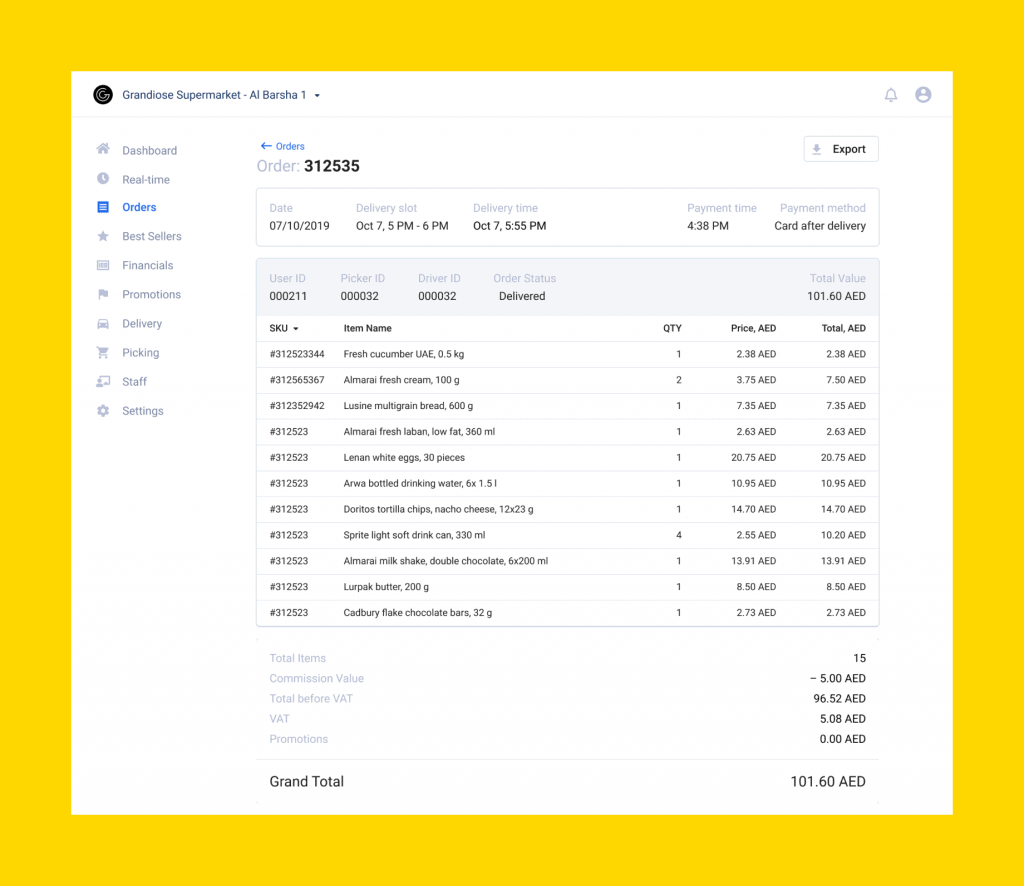Click Almarai milk shake item

[445, 561]
